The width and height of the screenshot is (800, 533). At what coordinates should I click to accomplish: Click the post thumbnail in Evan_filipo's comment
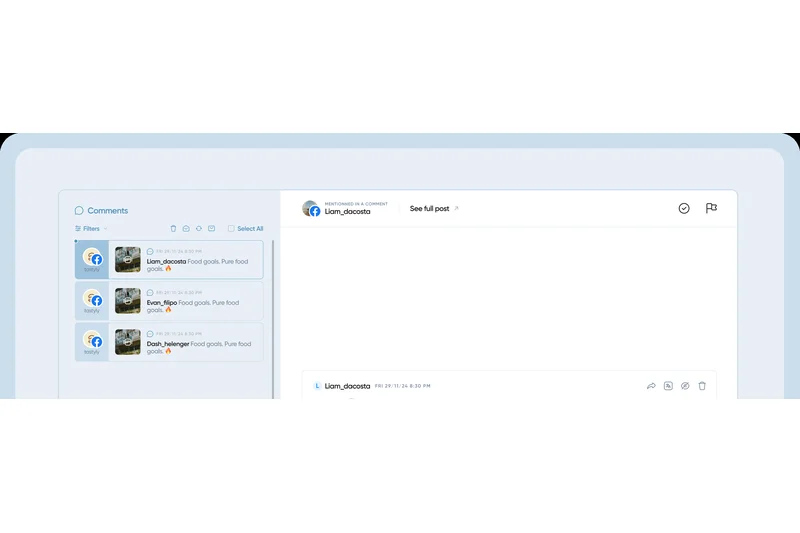pyautogui.click(x=127, y=301)
